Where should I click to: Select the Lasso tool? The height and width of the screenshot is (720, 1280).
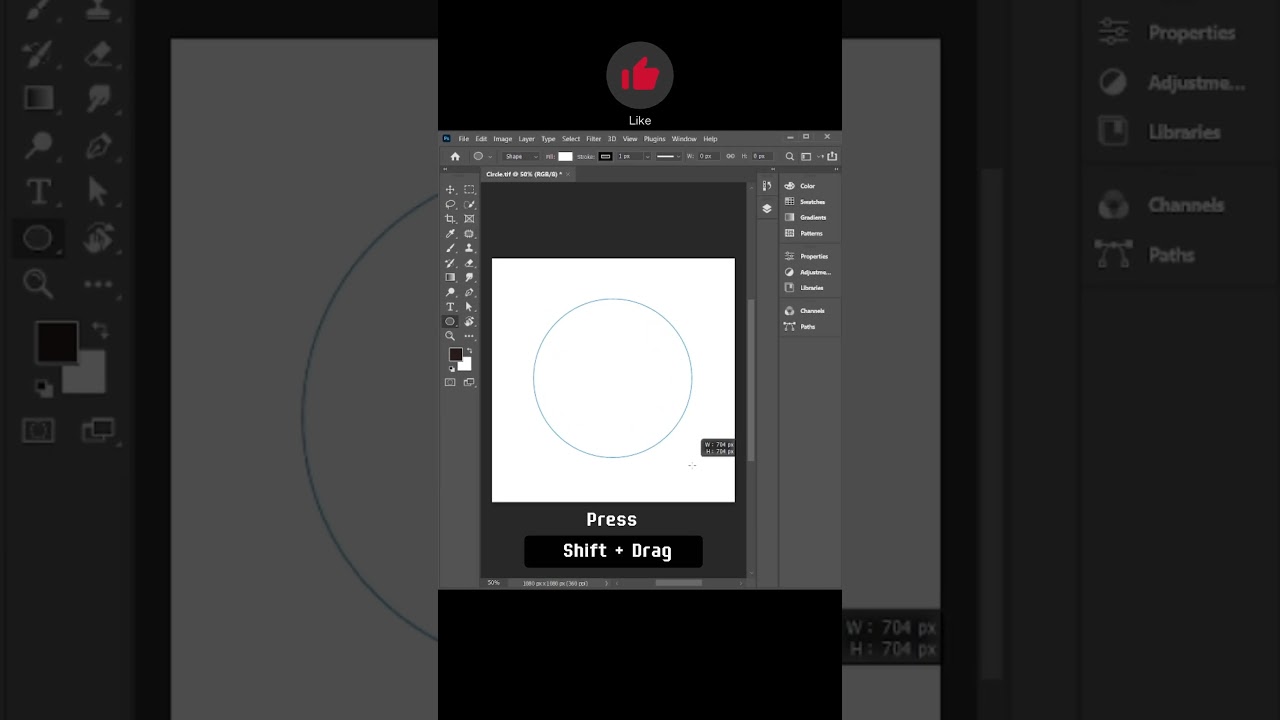pyautogui.click(x=450, y=204)
